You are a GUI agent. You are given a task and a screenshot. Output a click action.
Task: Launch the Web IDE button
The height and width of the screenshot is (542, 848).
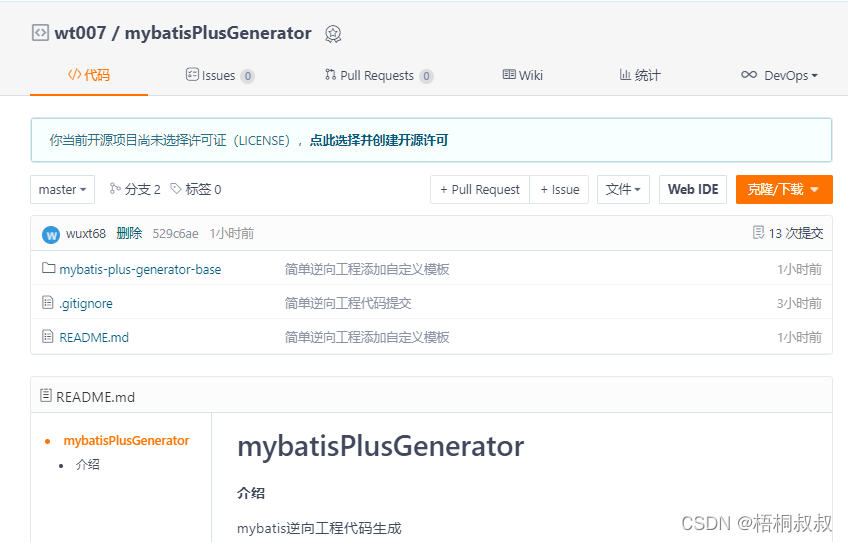[x=693, y=189]
